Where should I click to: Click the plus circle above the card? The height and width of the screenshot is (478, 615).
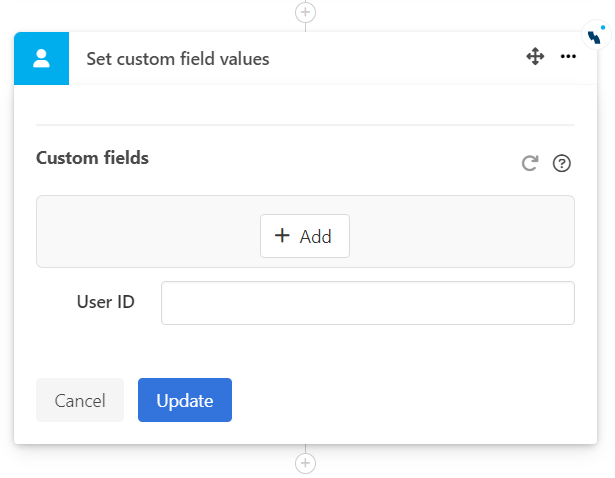(305, 12)
